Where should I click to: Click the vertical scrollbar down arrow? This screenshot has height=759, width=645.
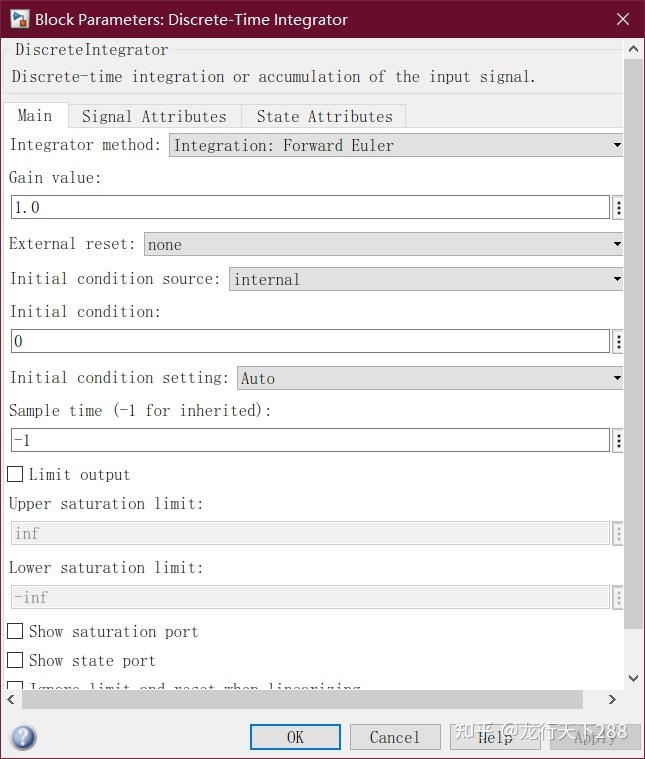click(633, 678)
